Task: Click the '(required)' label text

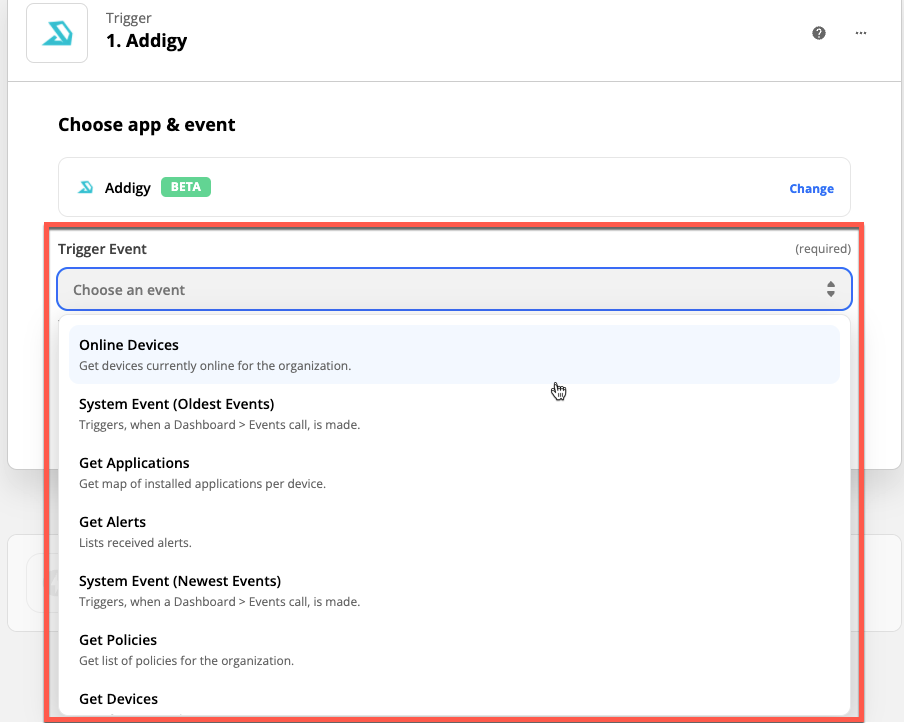Action: (823, 248)
